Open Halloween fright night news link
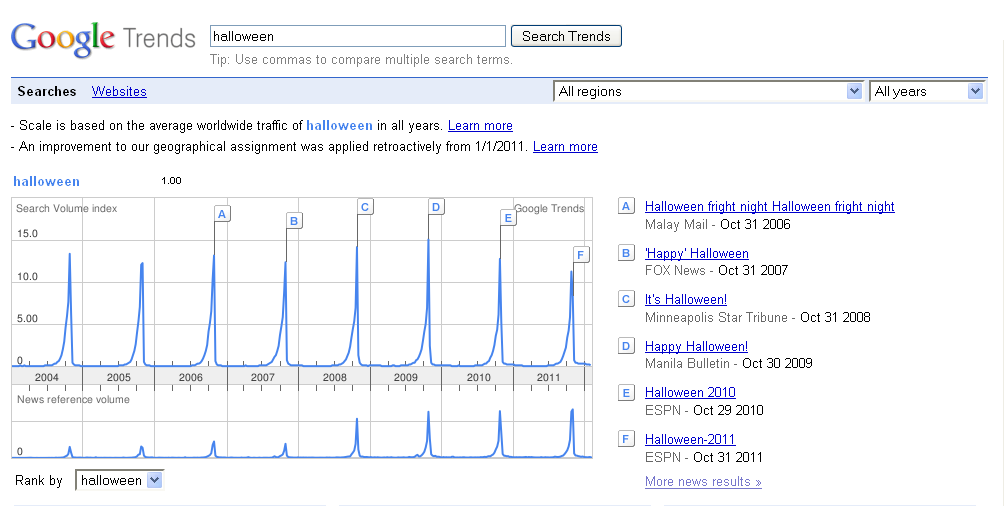 pos(770,206)
